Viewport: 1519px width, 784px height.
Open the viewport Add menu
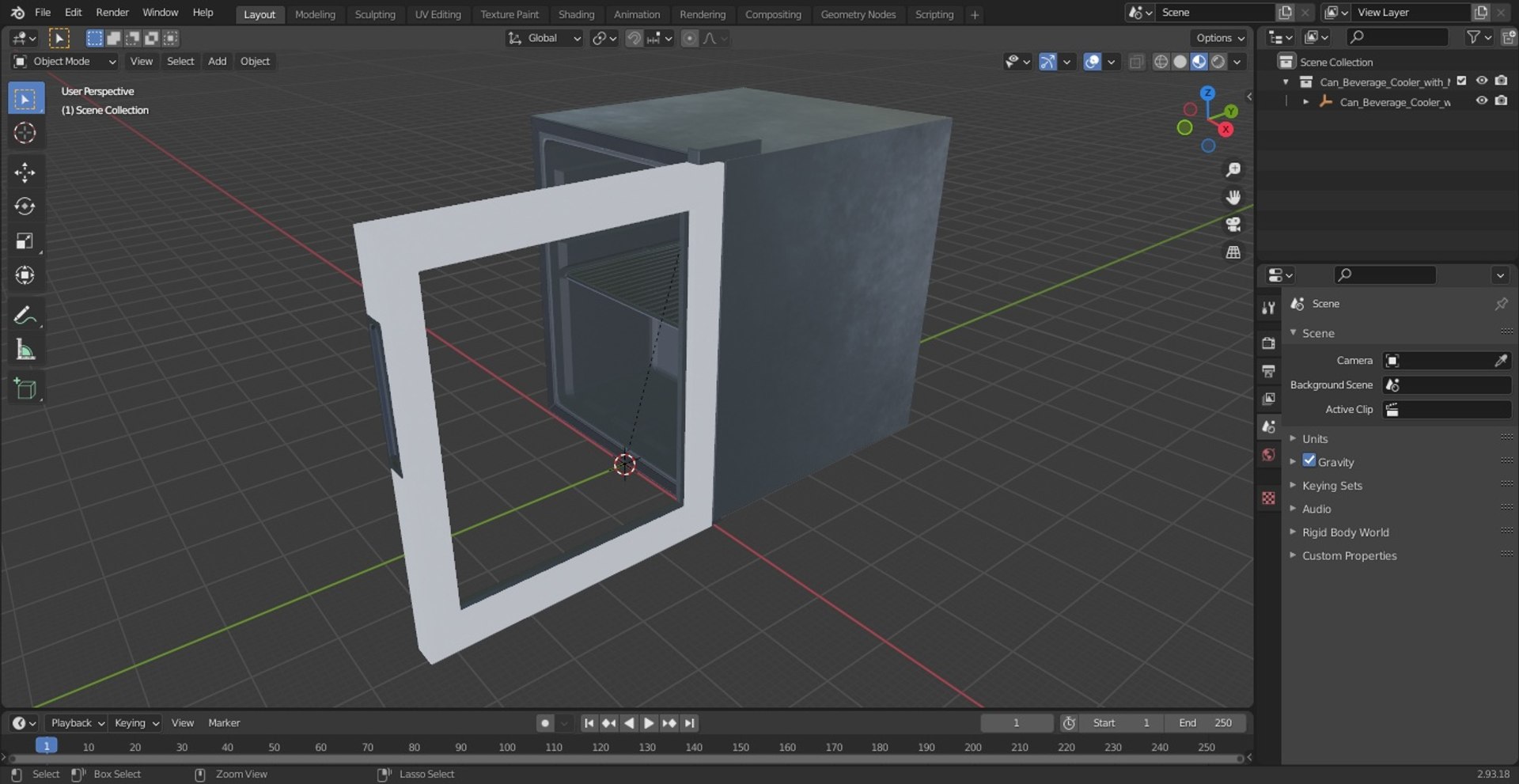[217, 62]
